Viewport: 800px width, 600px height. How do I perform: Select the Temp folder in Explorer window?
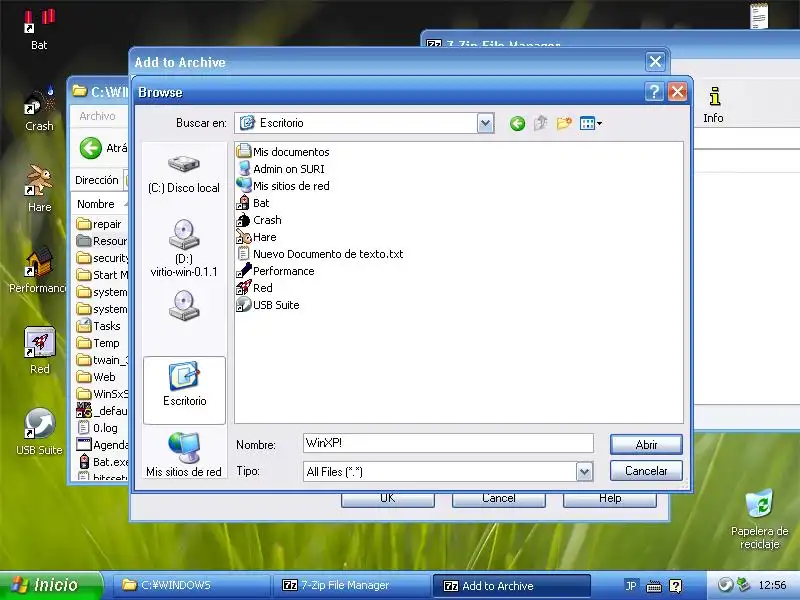point(98,343)
